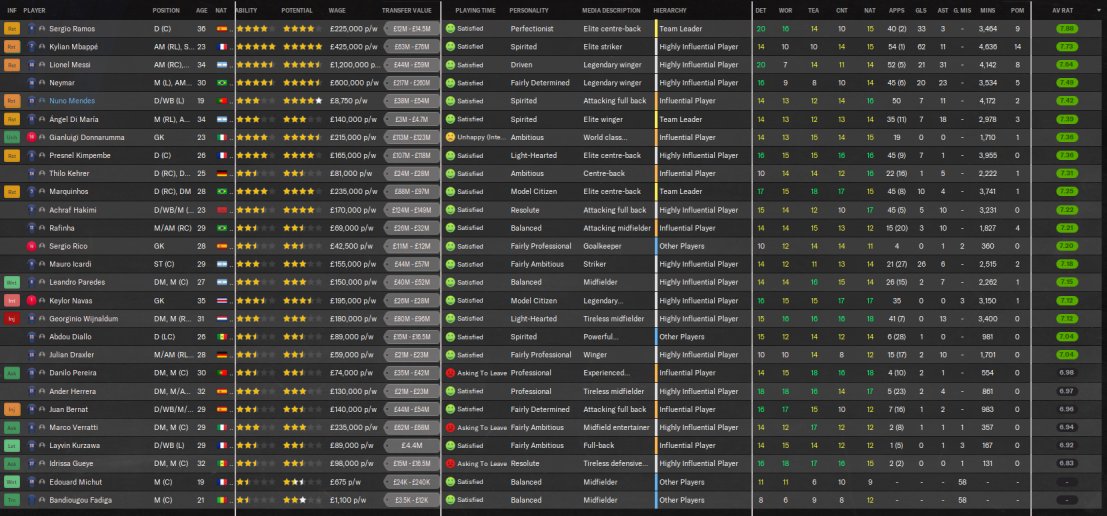Click Sergio Rico's Goalkeeper media description
The height and width of the screenshot is (516, 1107).
point(604,246)
